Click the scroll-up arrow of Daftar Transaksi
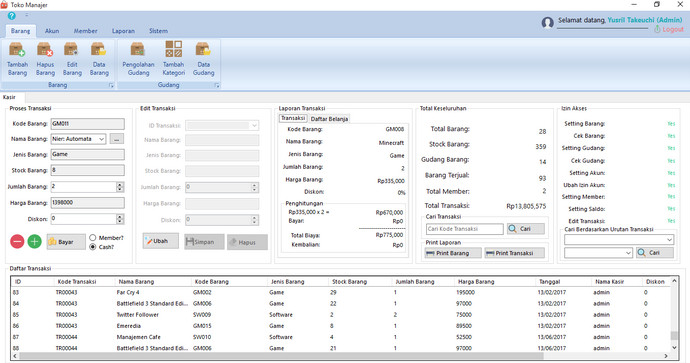The image size is (690, 363). (x=674, y=281)
